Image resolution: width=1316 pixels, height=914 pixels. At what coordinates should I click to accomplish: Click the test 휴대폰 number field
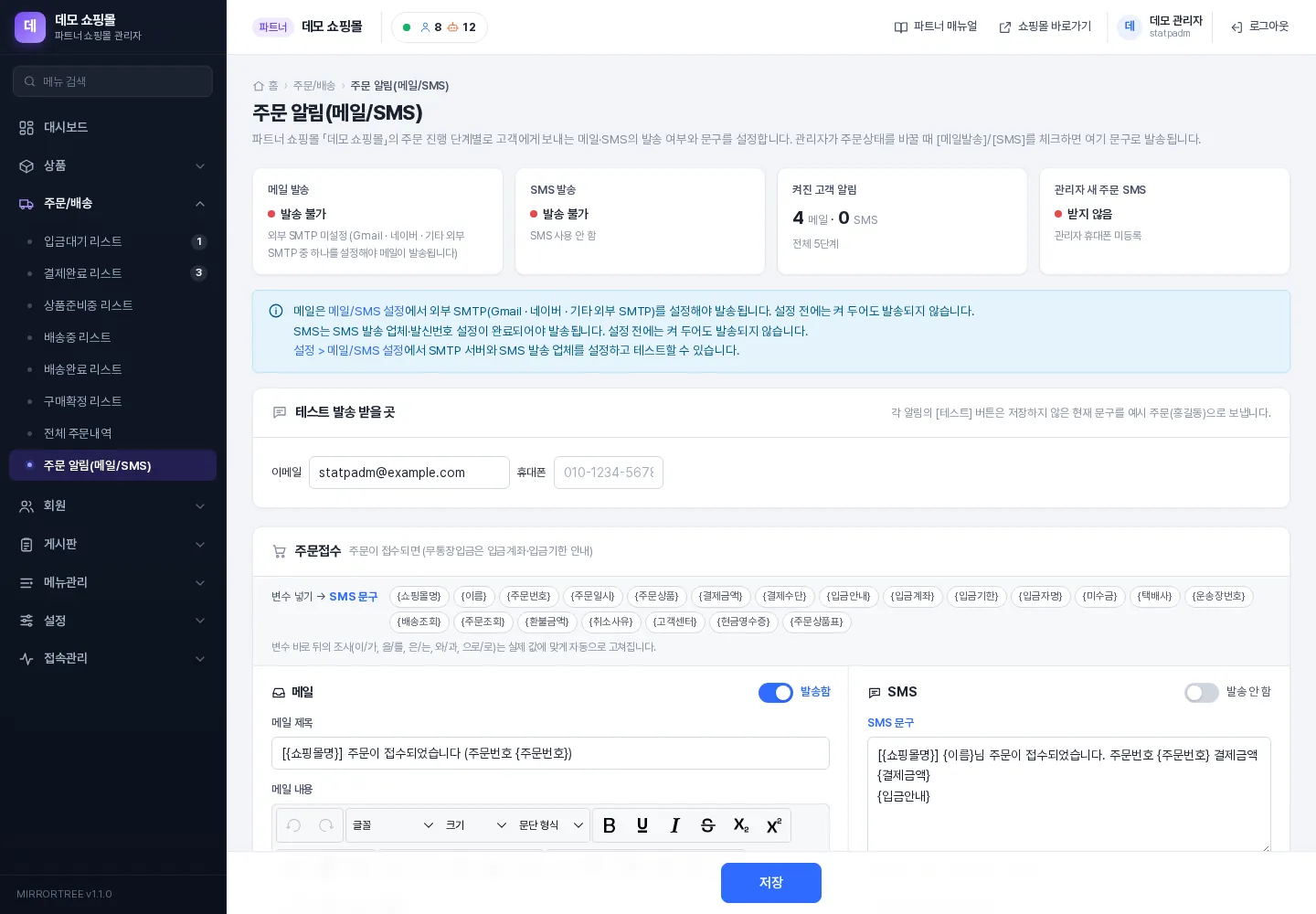(609, 473)
